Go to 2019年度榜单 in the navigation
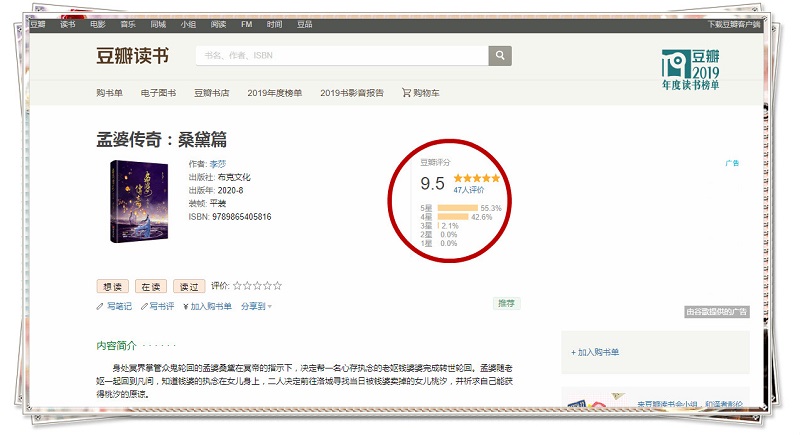The image size is (800, 435). [x=275, y=93]
